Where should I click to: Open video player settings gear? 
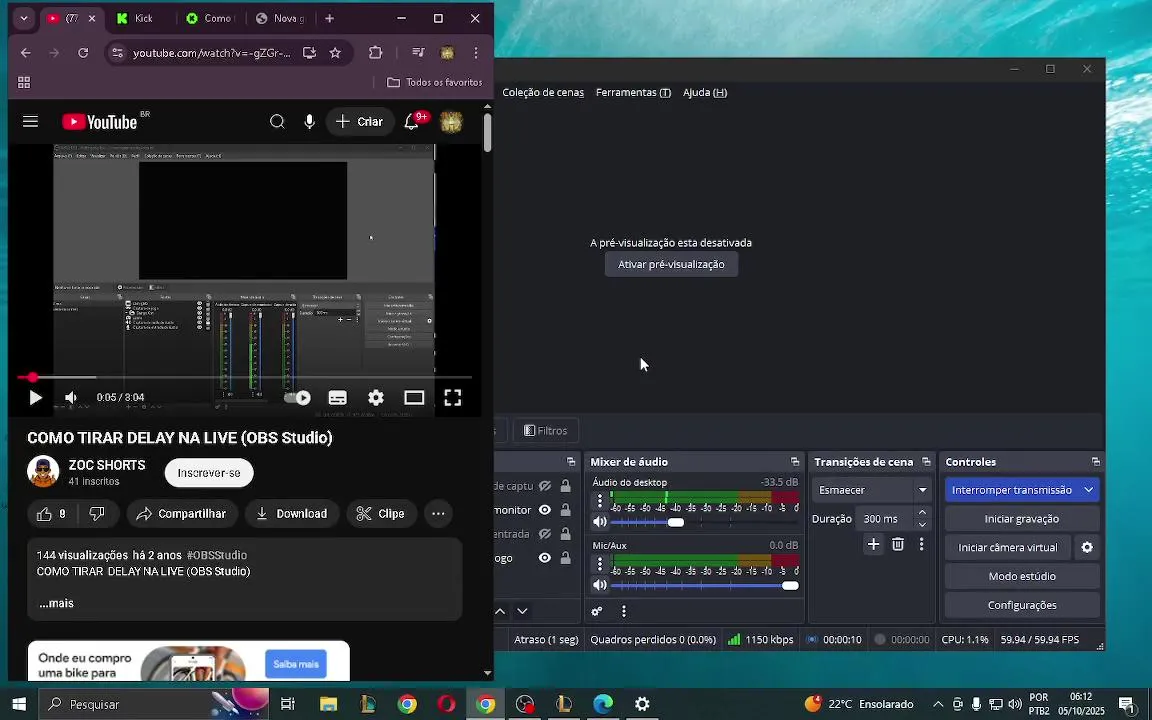click(x=376, y=397)
